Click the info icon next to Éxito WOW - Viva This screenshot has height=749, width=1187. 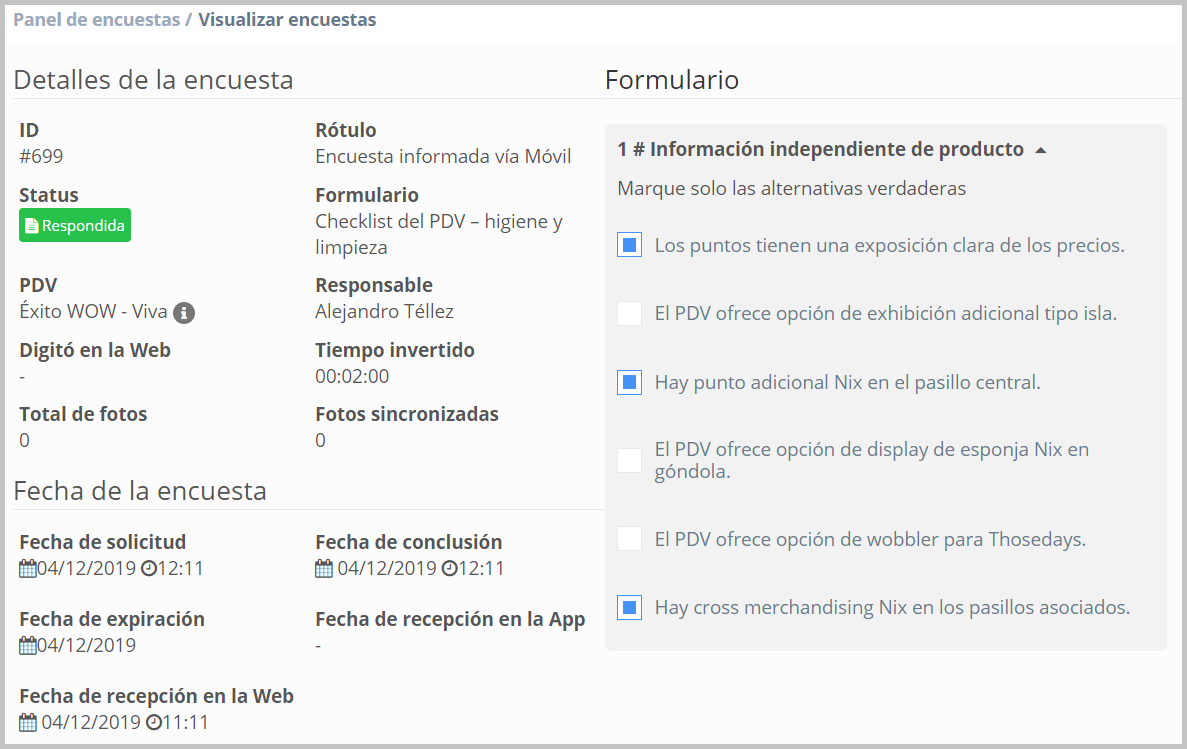184,313
